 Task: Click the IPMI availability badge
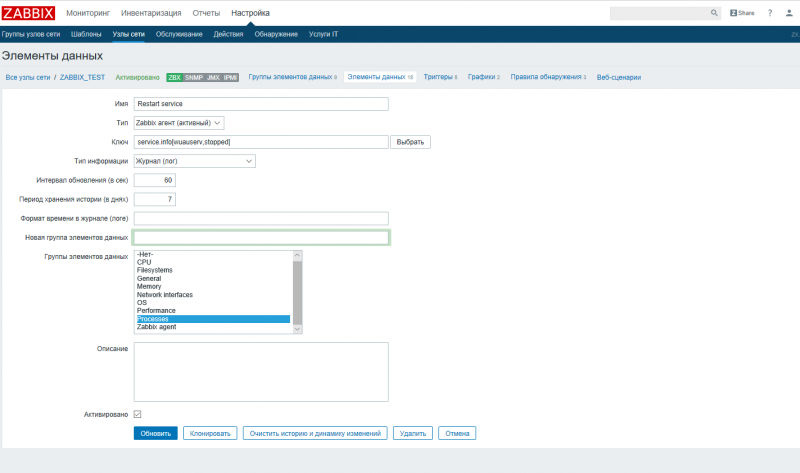pyautogui.click(x=230, y=78)
